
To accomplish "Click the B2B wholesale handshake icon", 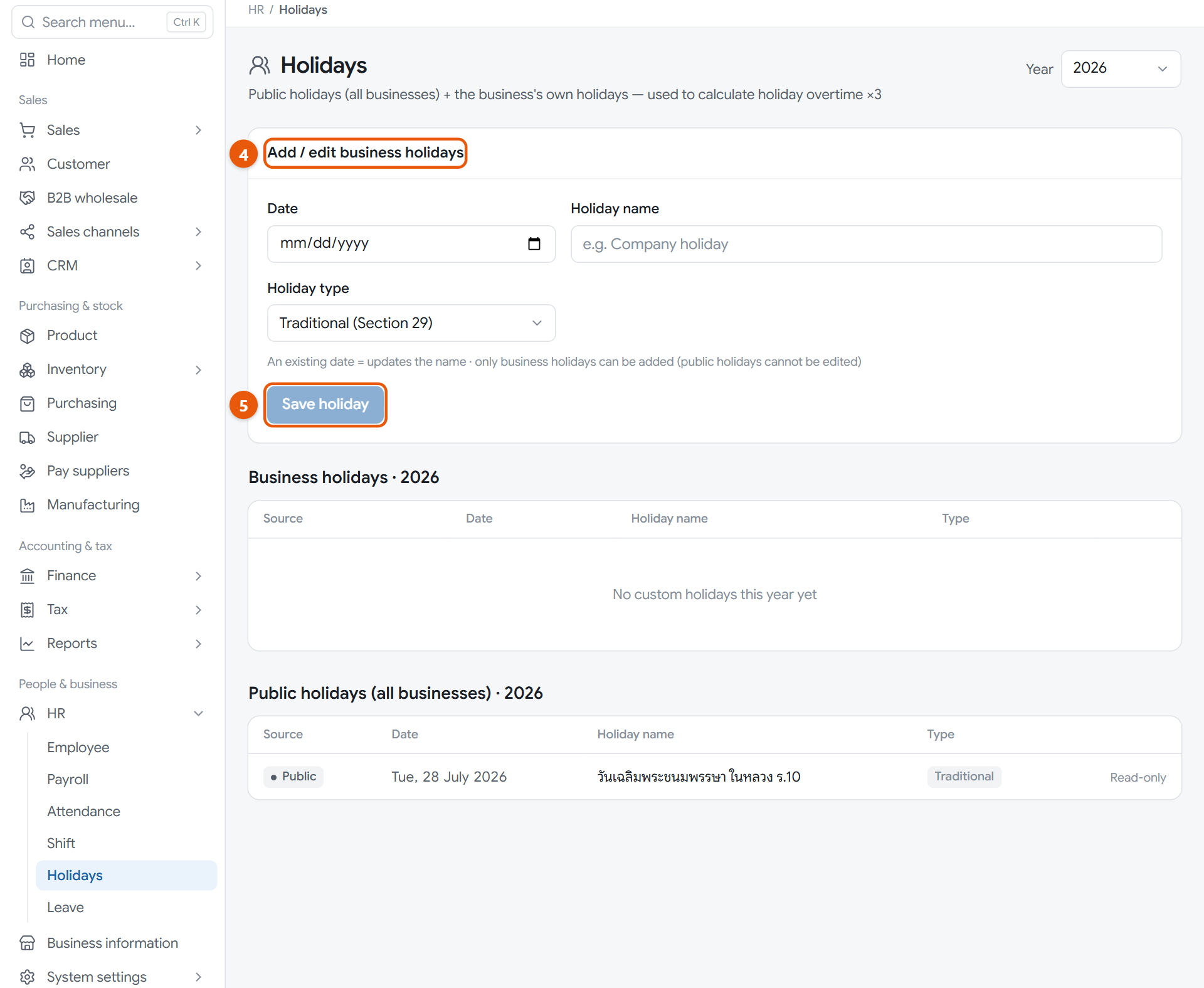I will coord(27,198).
